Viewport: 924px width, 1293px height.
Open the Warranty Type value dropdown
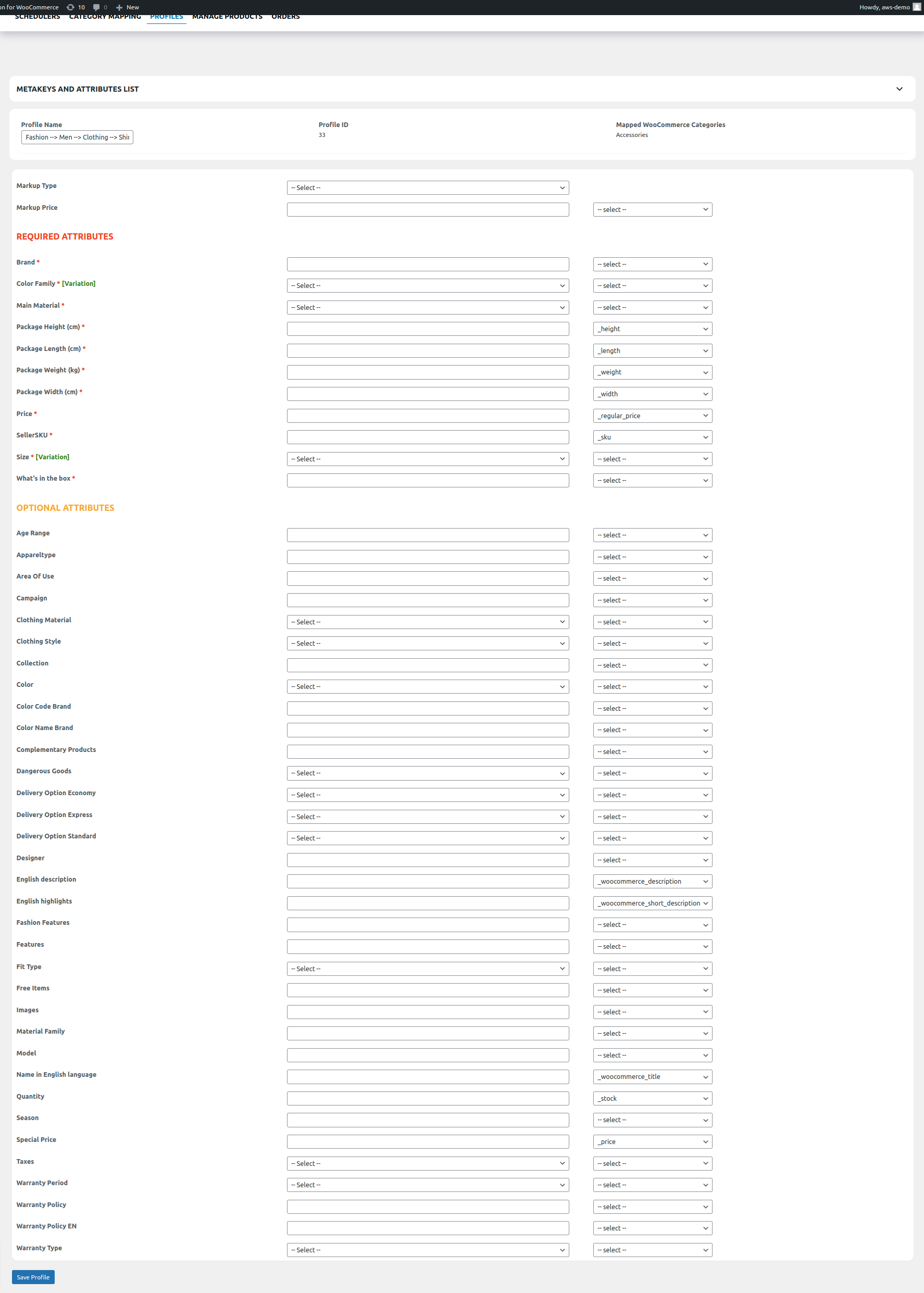(427, 1250)
